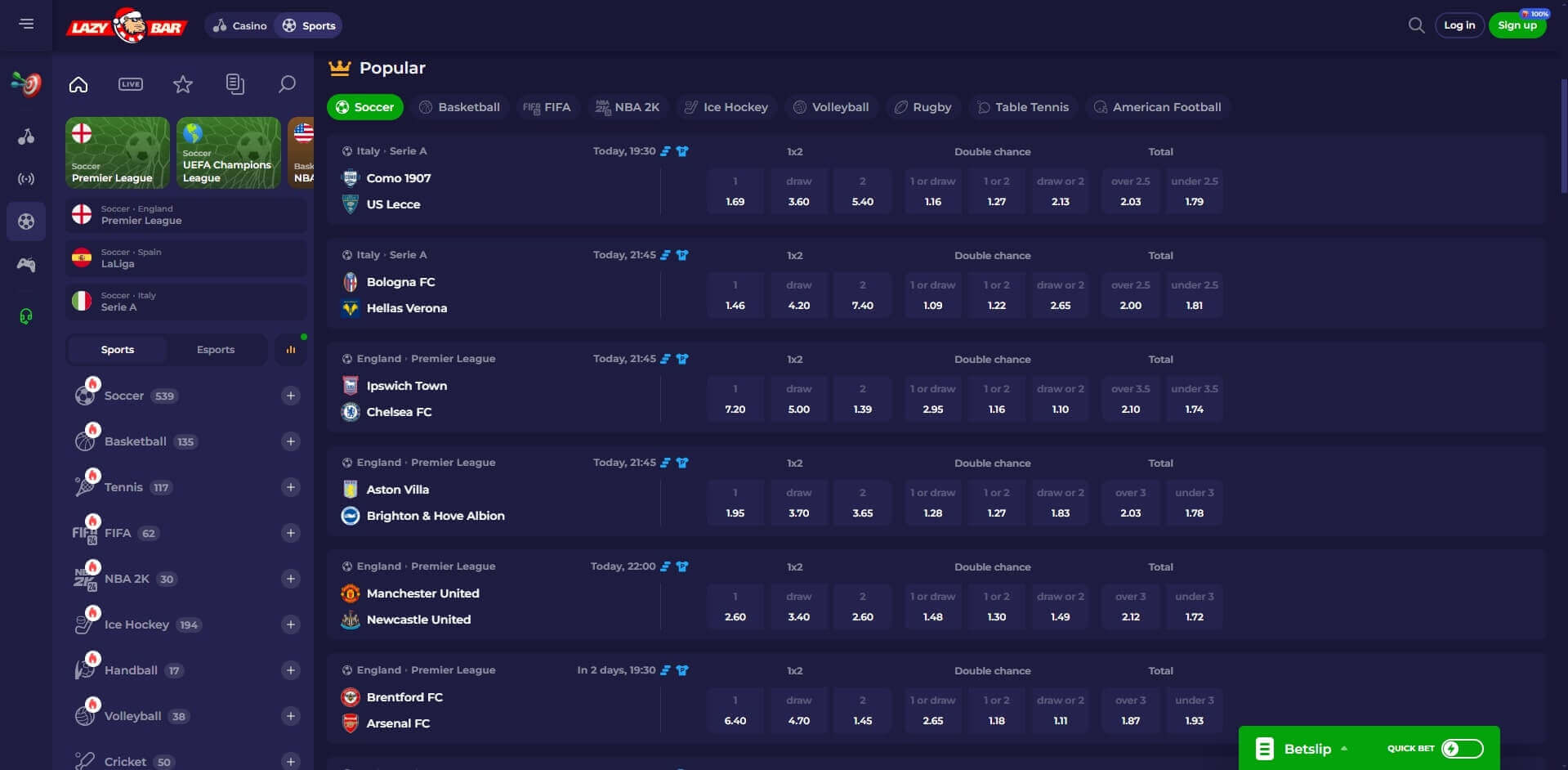Image resolution: width=1568 pixels, height=770 pixels.
Task: Expand the Soccer sport category
Action: coord(290,396)
